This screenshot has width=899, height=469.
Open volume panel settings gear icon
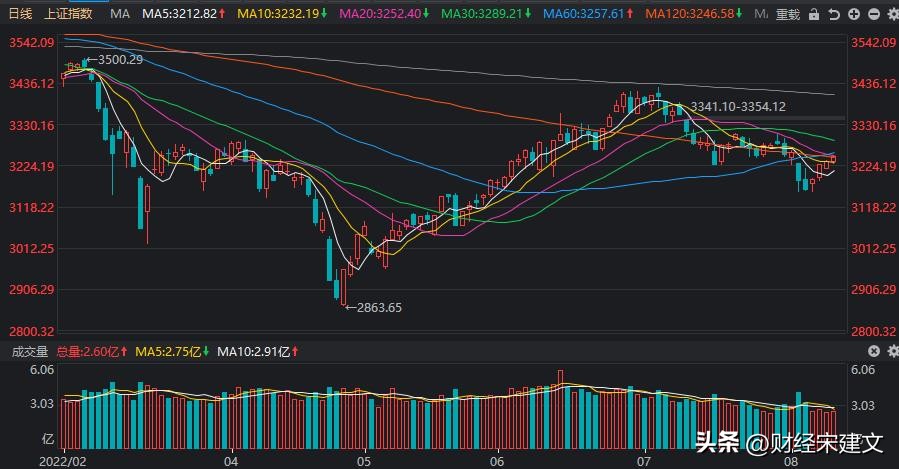[x=893, y=351]
